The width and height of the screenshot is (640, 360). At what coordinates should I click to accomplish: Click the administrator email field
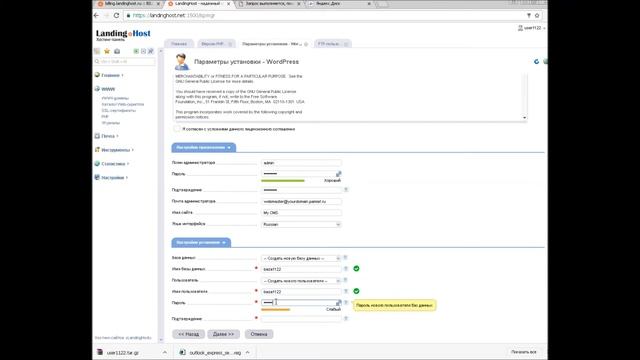tap(301, 202)
